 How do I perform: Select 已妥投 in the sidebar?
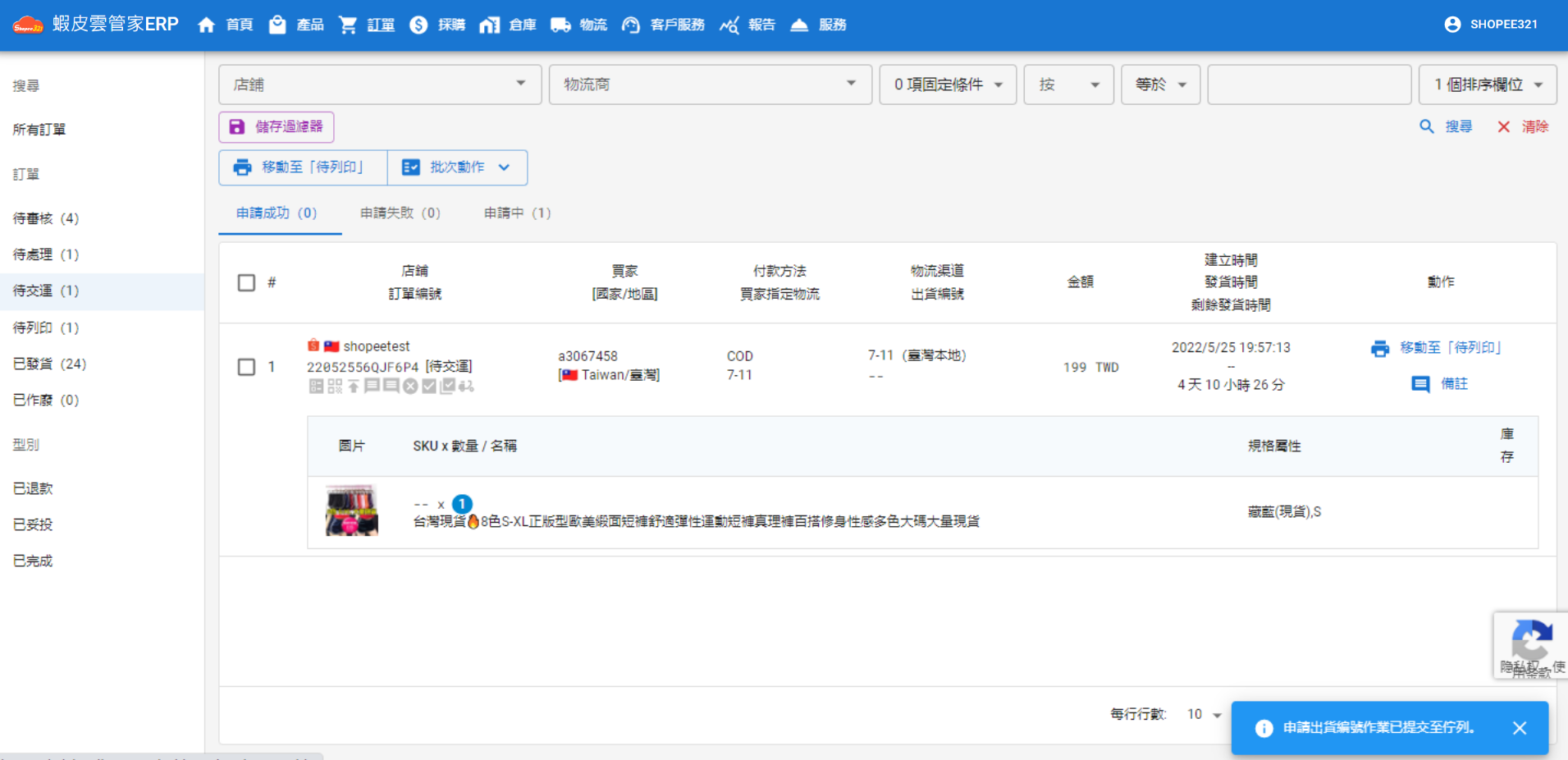pos(102,524)
